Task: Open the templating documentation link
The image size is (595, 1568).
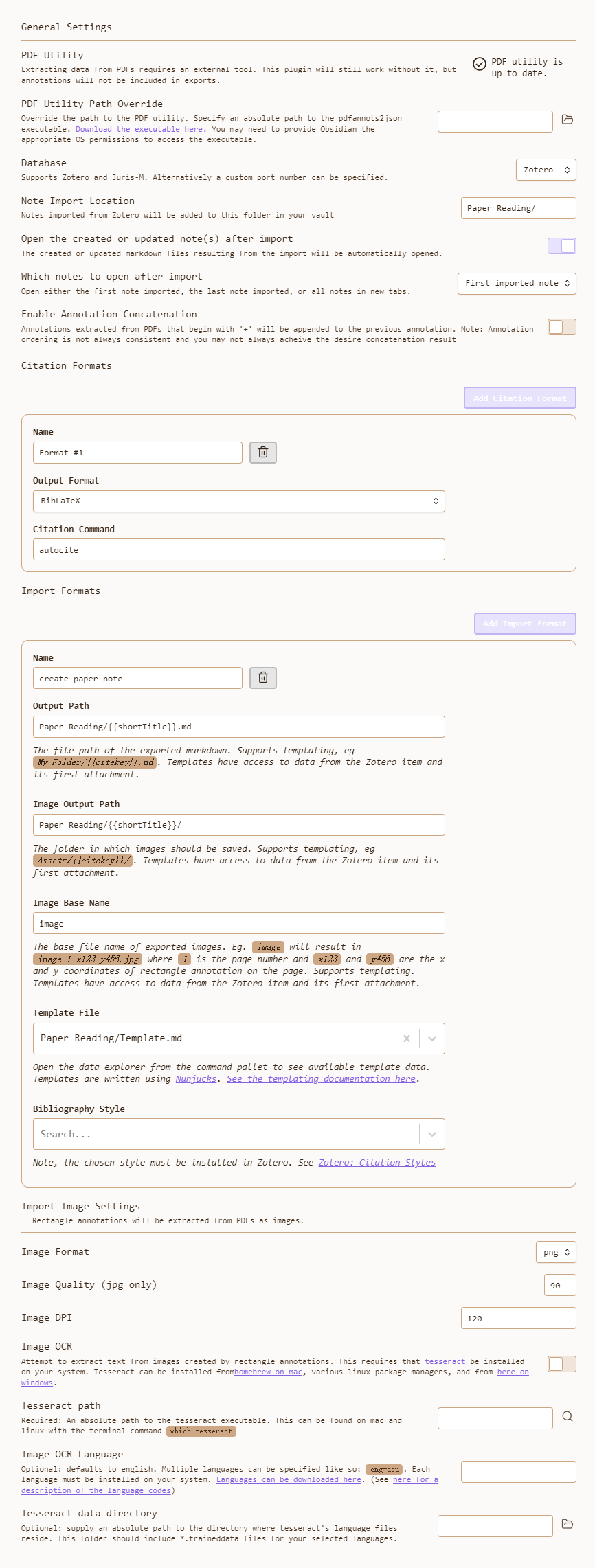Action: (321, 1079)
